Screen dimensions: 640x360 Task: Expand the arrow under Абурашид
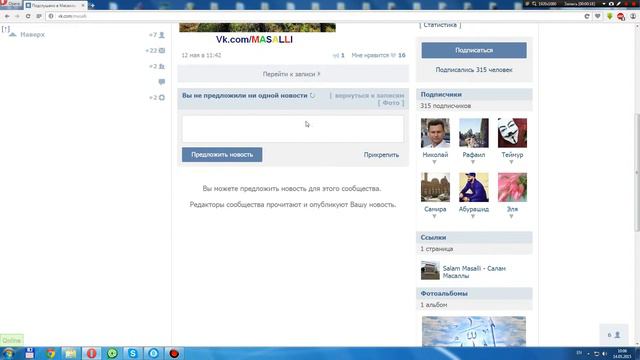(473, 216)
